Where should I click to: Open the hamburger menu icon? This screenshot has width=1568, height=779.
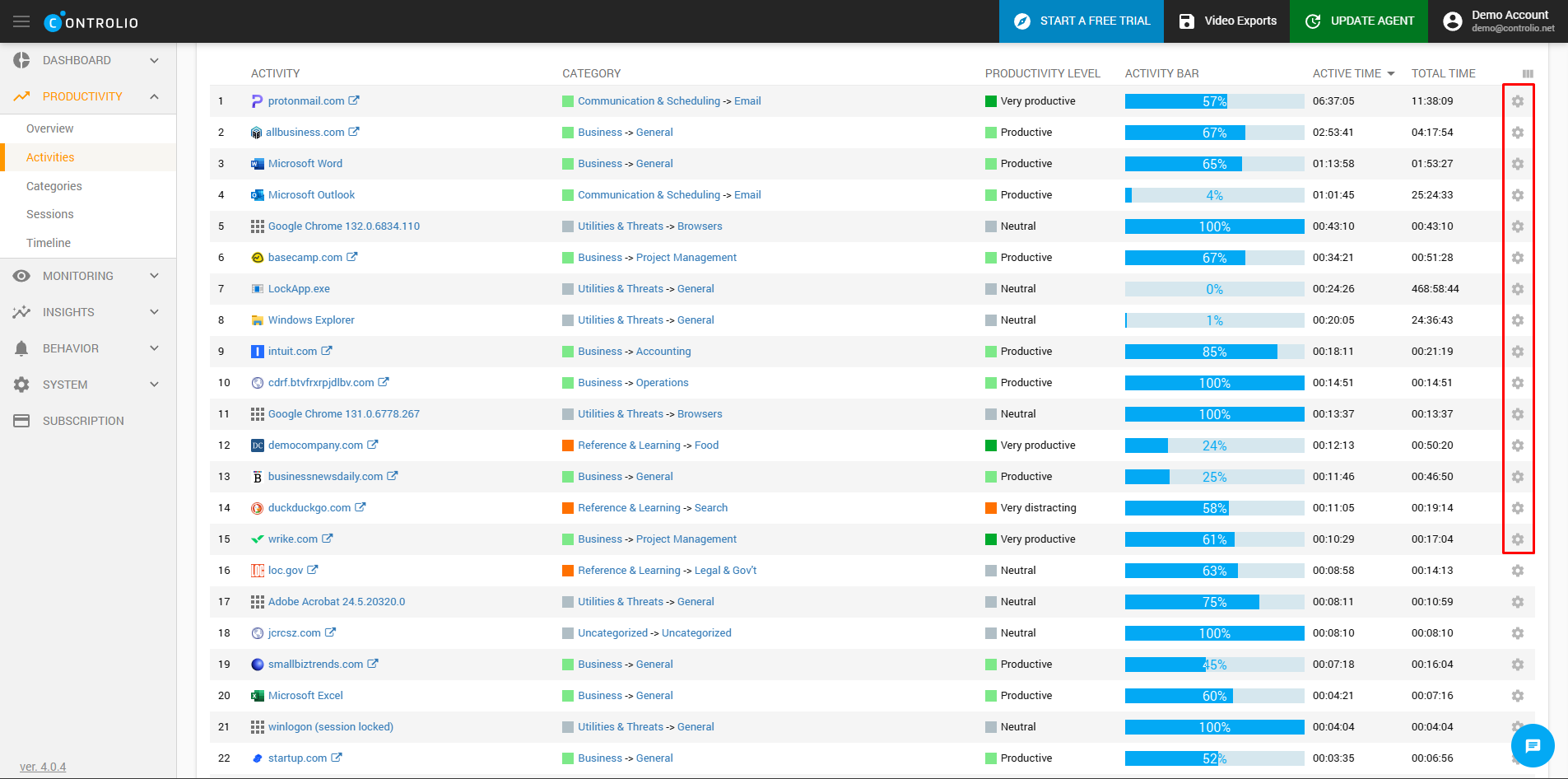[21, 21]
